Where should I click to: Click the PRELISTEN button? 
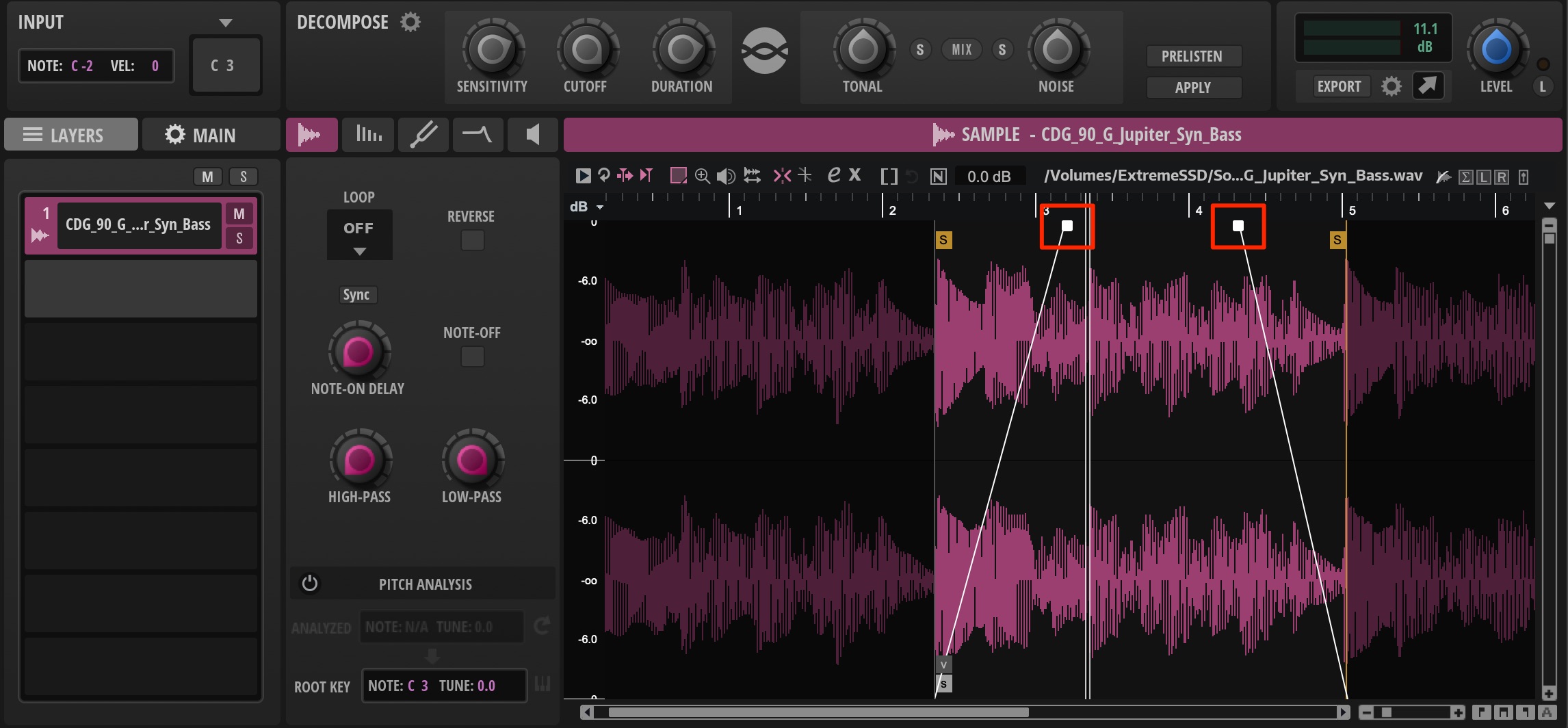pos(1192,56)
